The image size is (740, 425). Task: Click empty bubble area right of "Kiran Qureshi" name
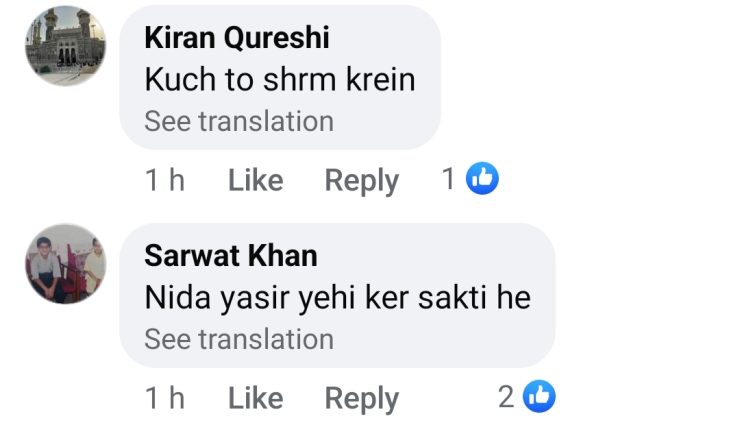tap(385, 38)
